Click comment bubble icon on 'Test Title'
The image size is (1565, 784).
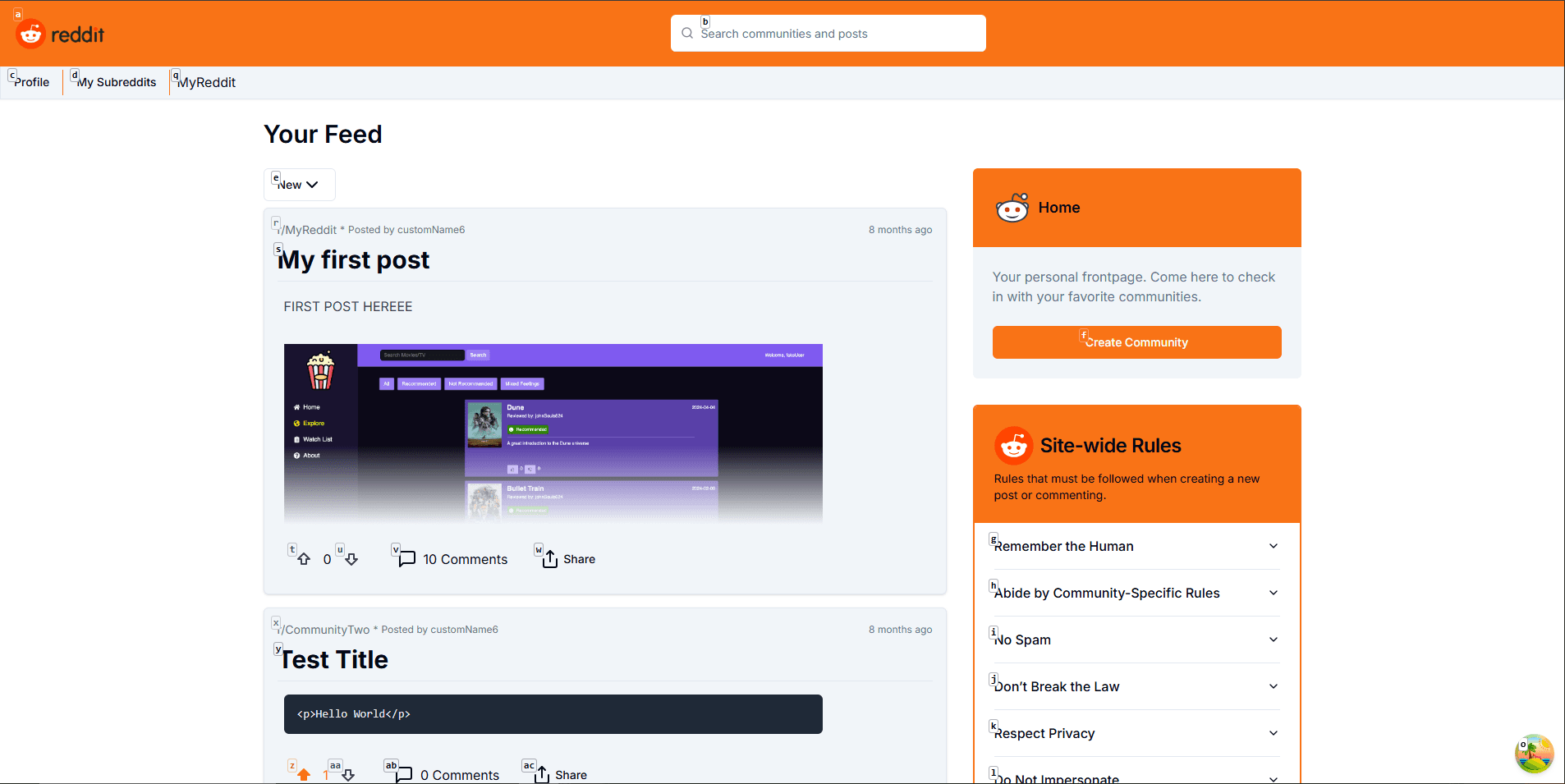point(403,775)
